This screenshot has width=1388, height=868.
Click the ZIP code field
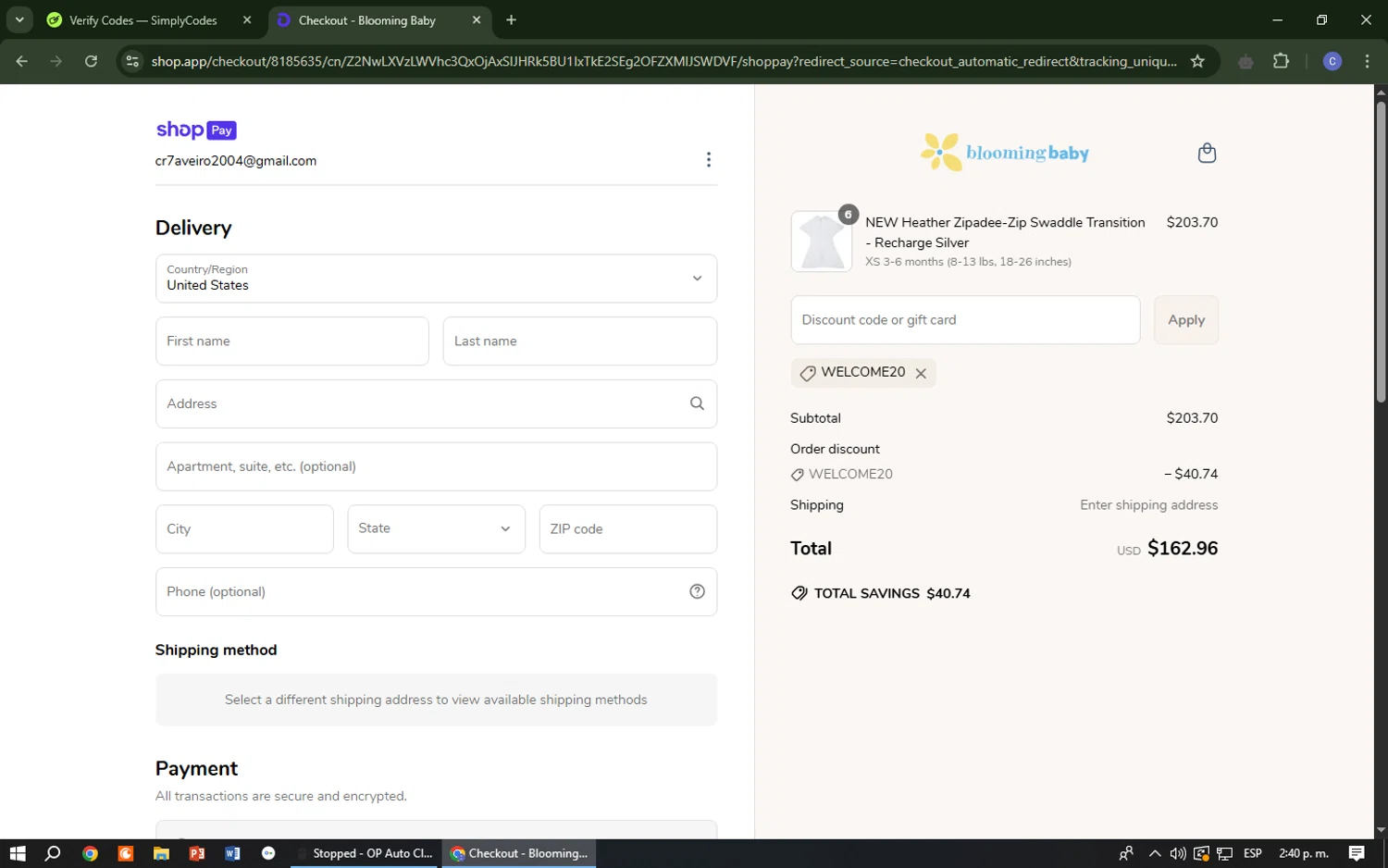628,529
